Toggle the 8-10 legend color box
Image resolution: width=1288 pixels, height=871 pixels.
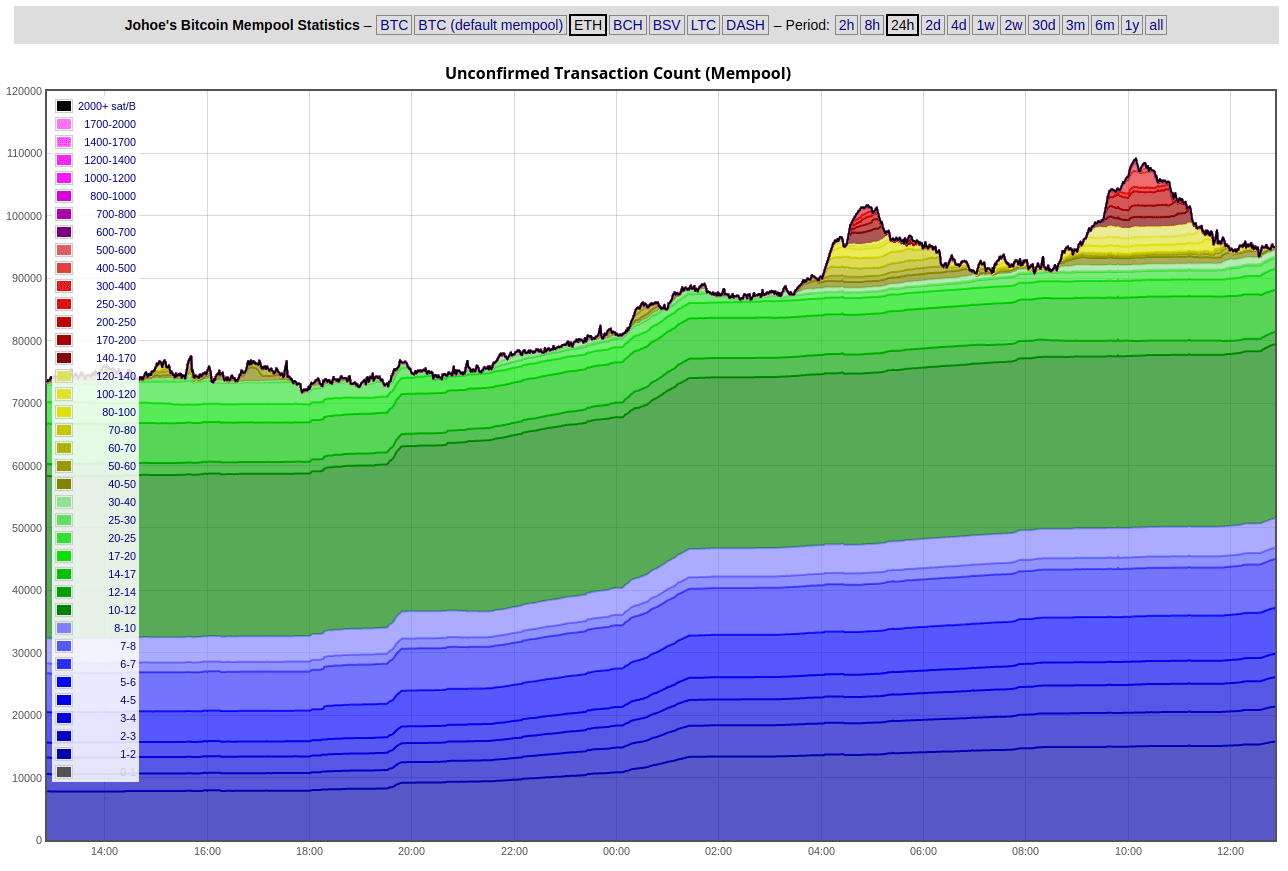64,628
